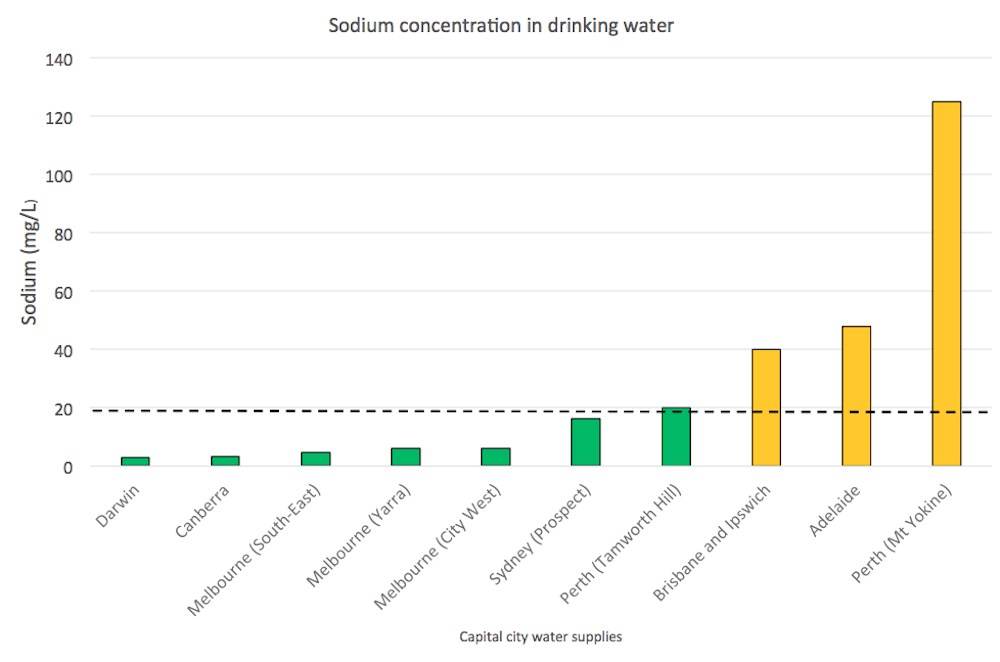Click the yellow Adelaide bar
The height and width of the screenshot is (662, 1000).
pos(856,396)
